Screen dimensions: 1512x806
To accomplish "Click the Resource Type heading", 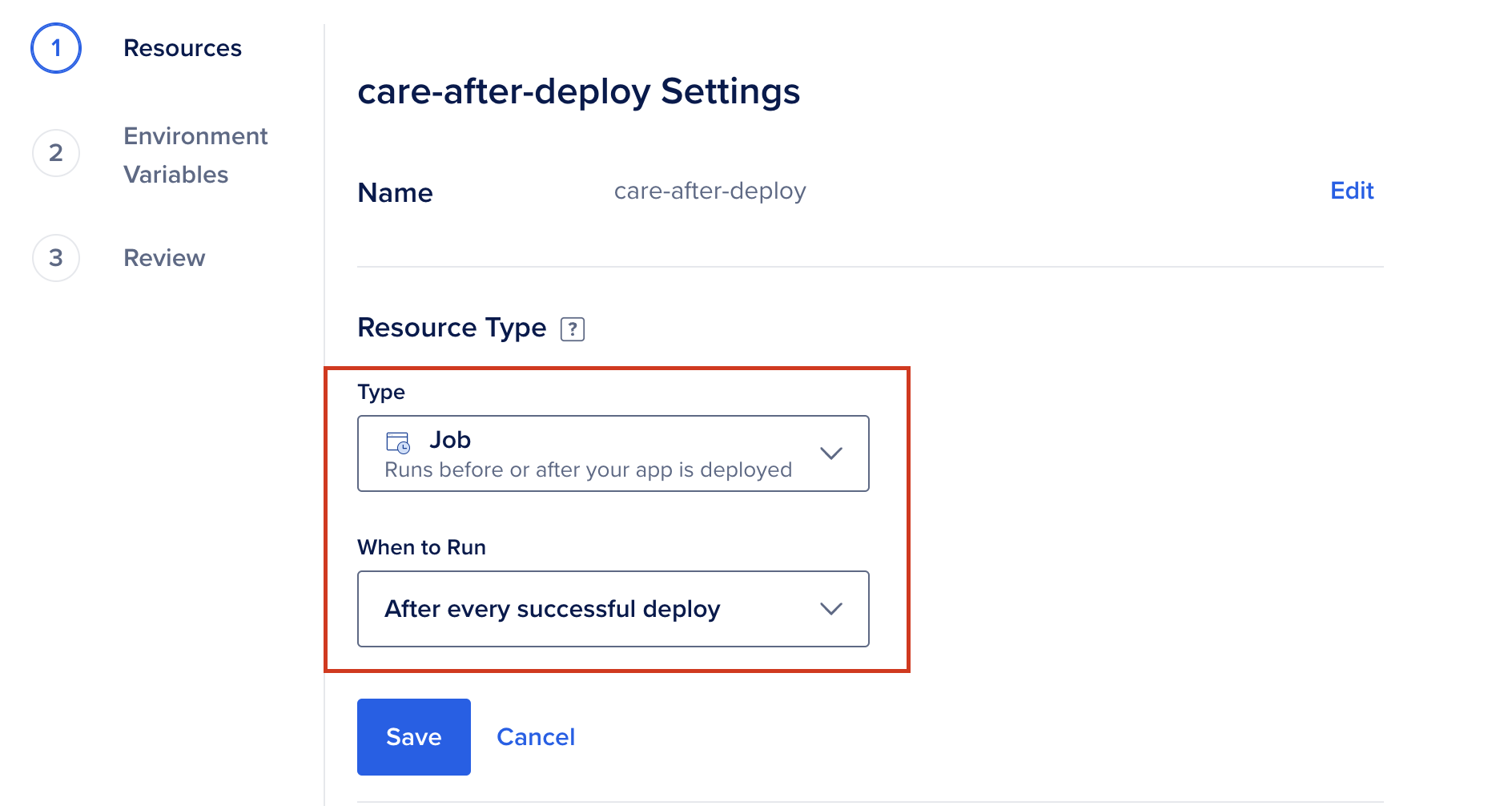I will click(452, 328).
